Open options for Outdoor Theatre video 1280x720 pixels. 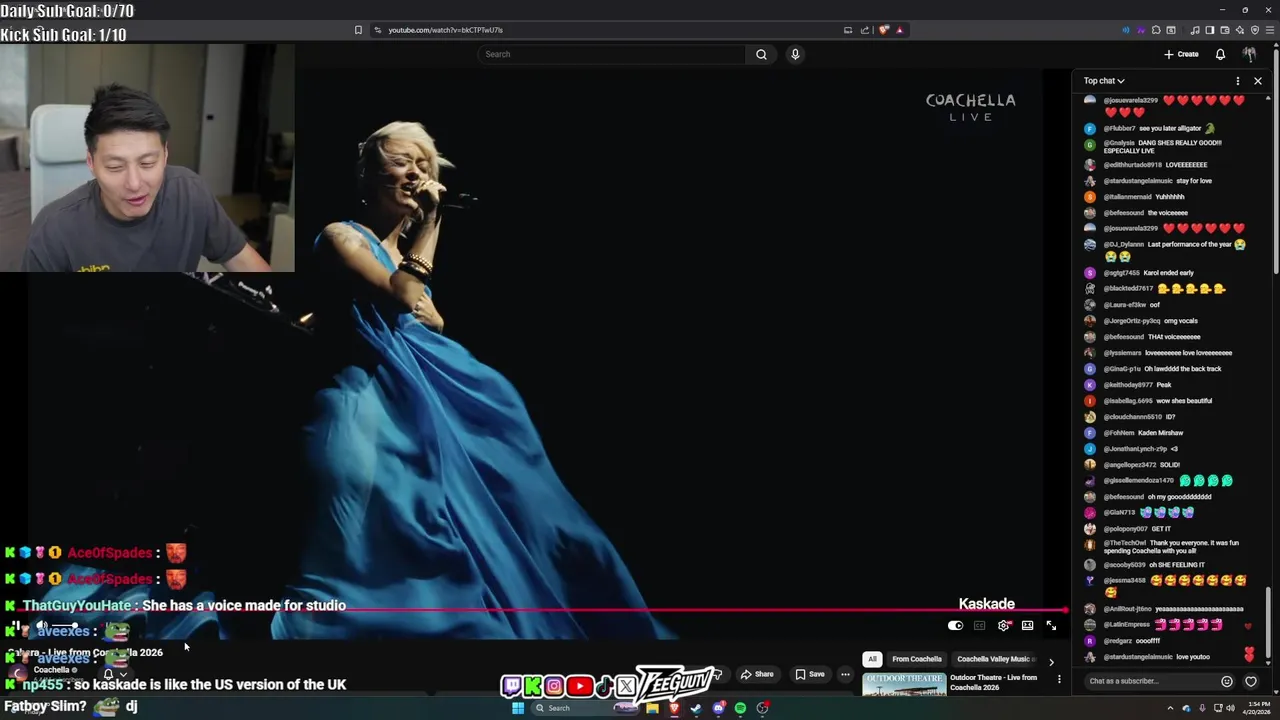pyautogui.click(x=1059, y=679)
